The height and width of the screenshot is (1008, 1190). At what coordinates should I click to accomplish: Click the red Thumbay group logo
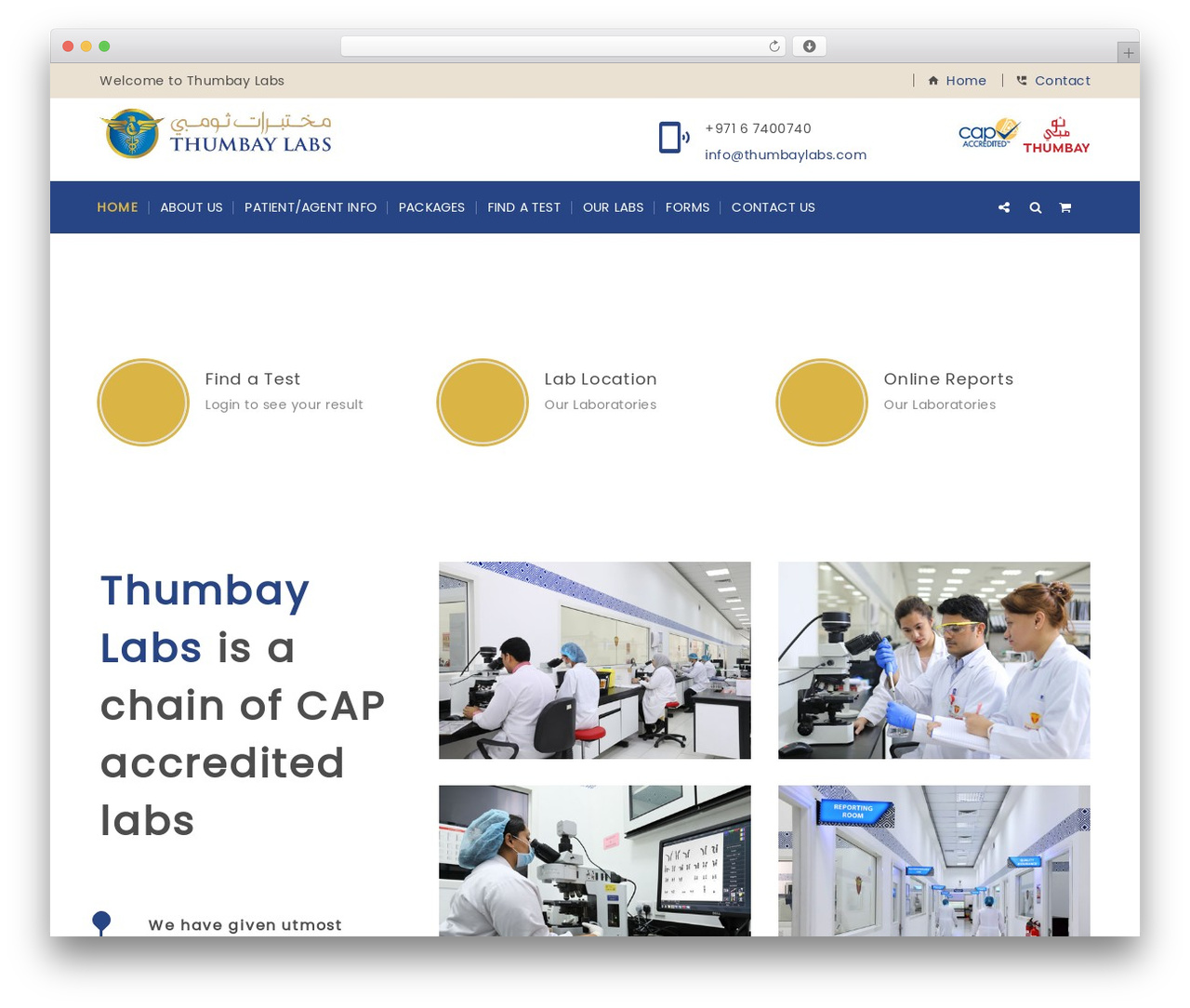(x=1056, y=136)
